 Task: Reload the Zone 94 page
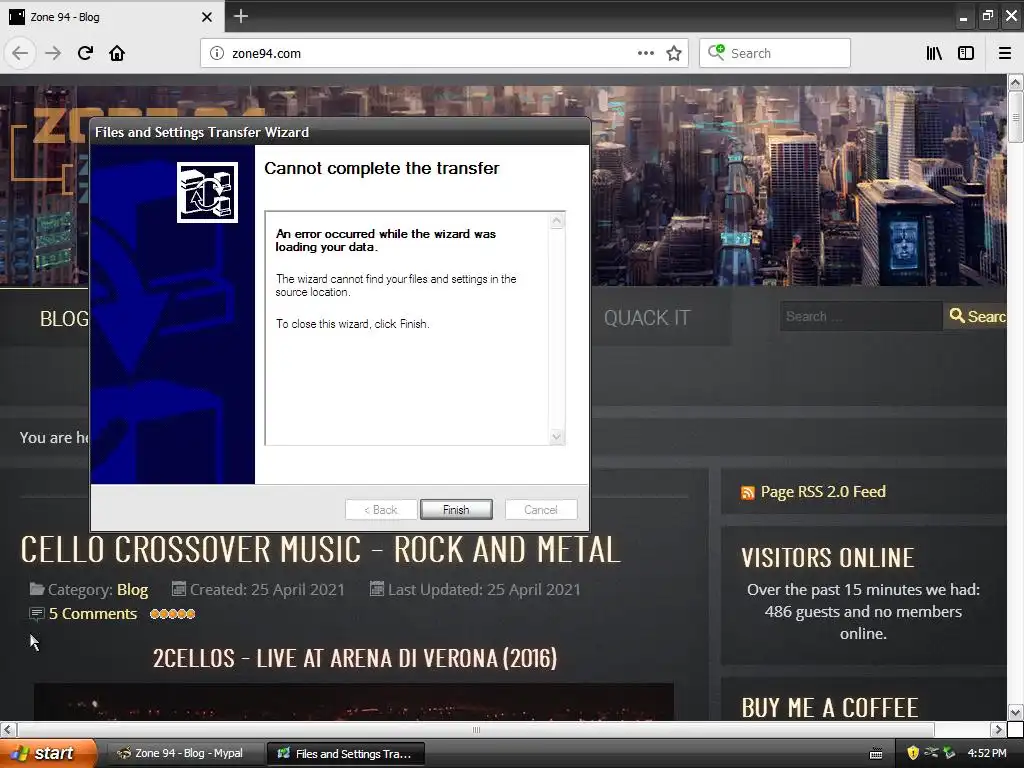[x=85, y=53]
